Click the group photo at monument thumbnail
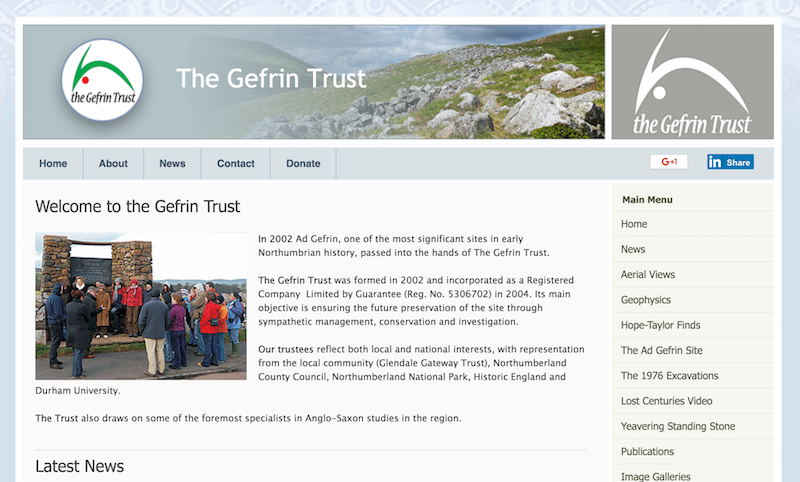This screenshot has height=482, width=800. point(141,306)
